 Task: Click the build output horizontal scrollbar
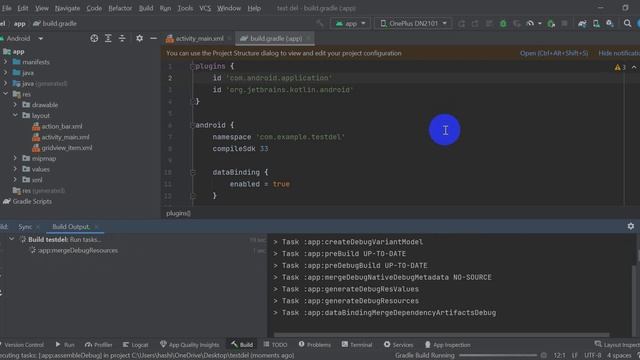[442, 335]
